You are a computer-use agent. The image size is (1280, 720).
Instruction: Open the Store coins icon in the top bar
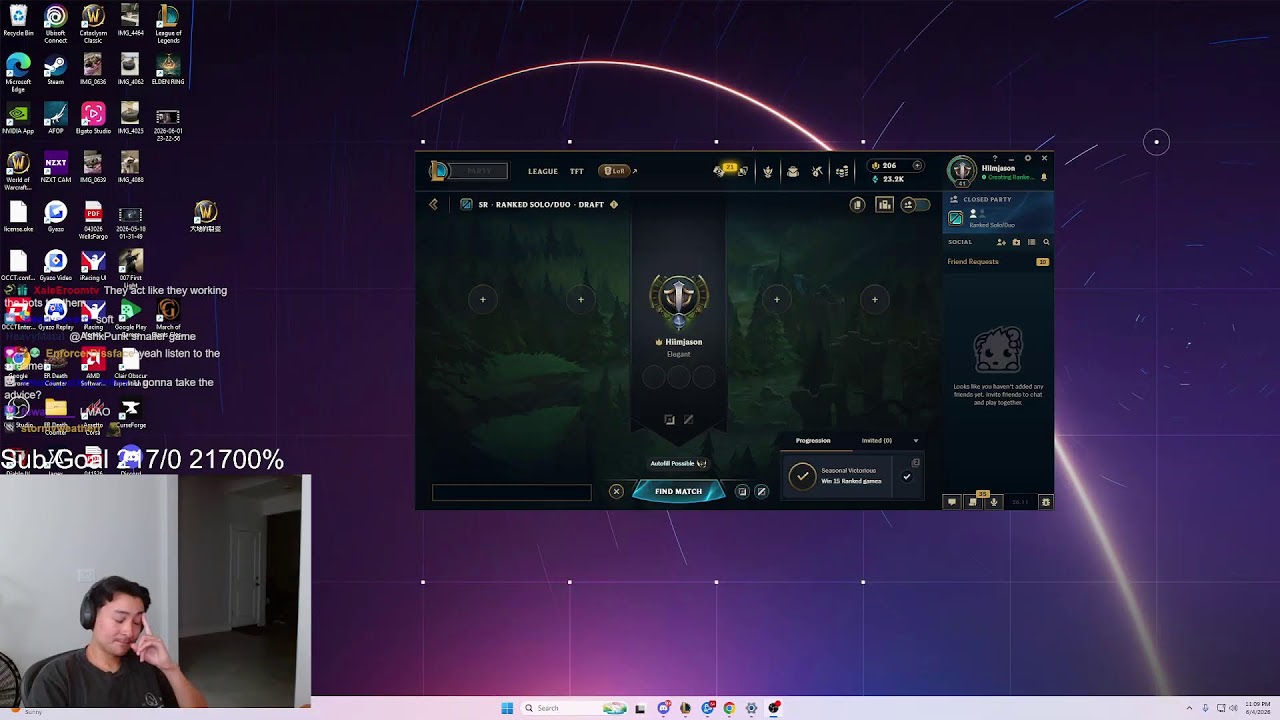tap(842, 171)
